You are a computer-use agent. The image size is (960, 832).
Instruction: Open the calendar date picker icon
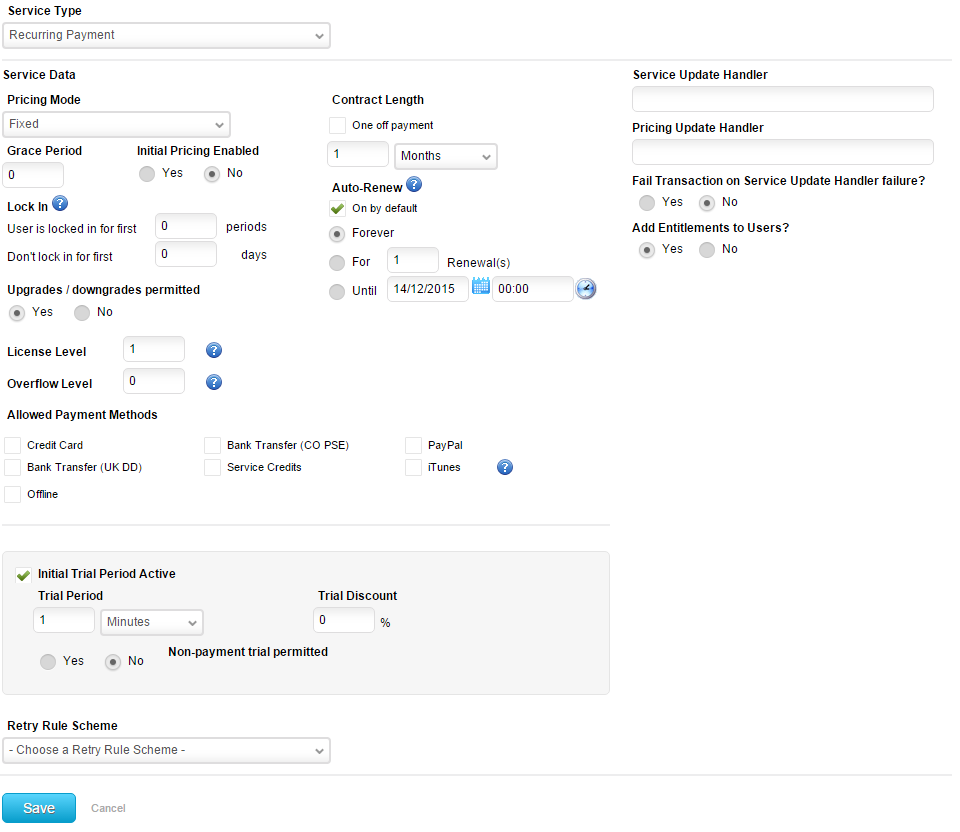(480, 287)
